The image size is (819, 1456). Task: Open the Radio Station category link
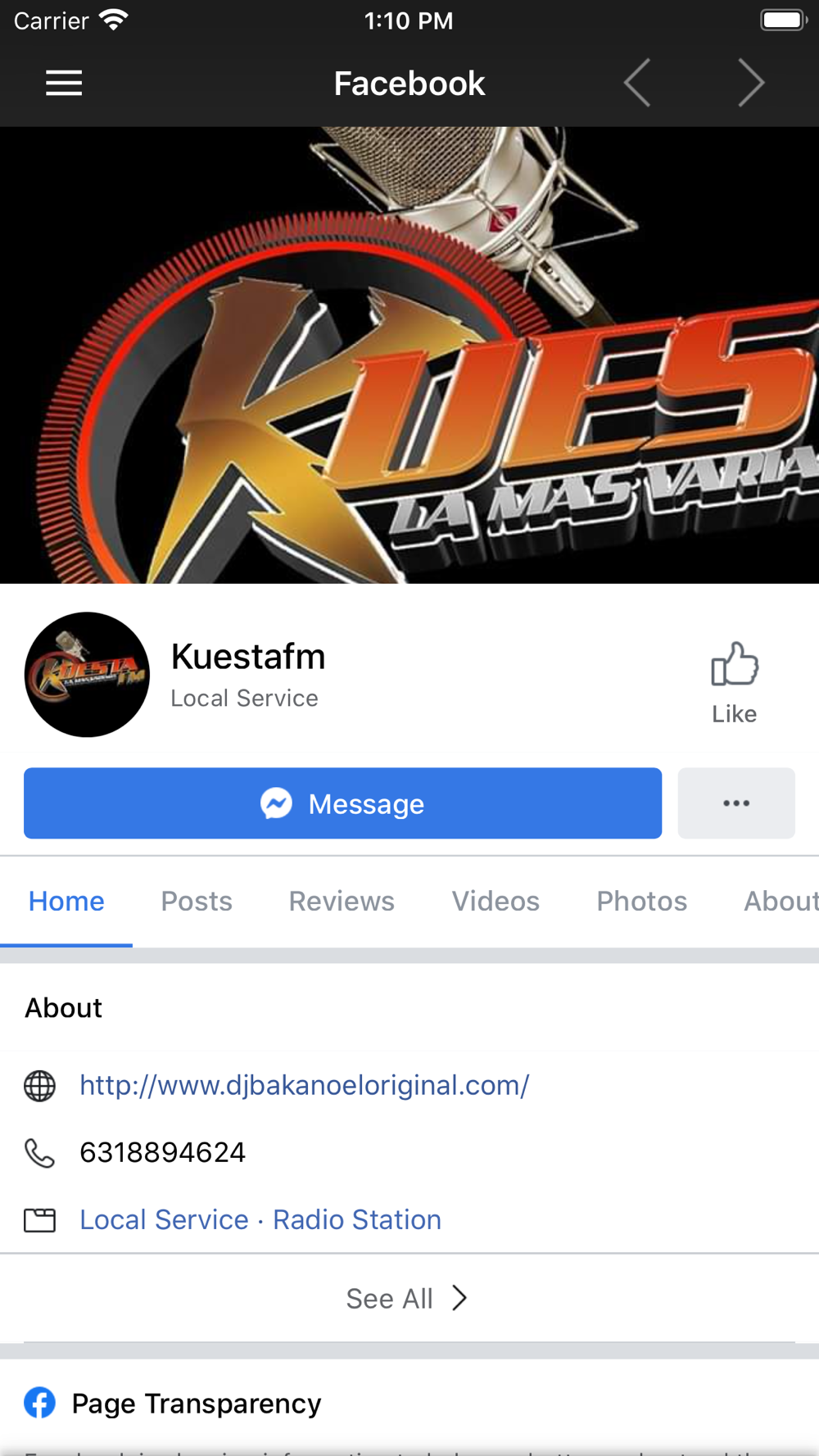click(357, 1220)
